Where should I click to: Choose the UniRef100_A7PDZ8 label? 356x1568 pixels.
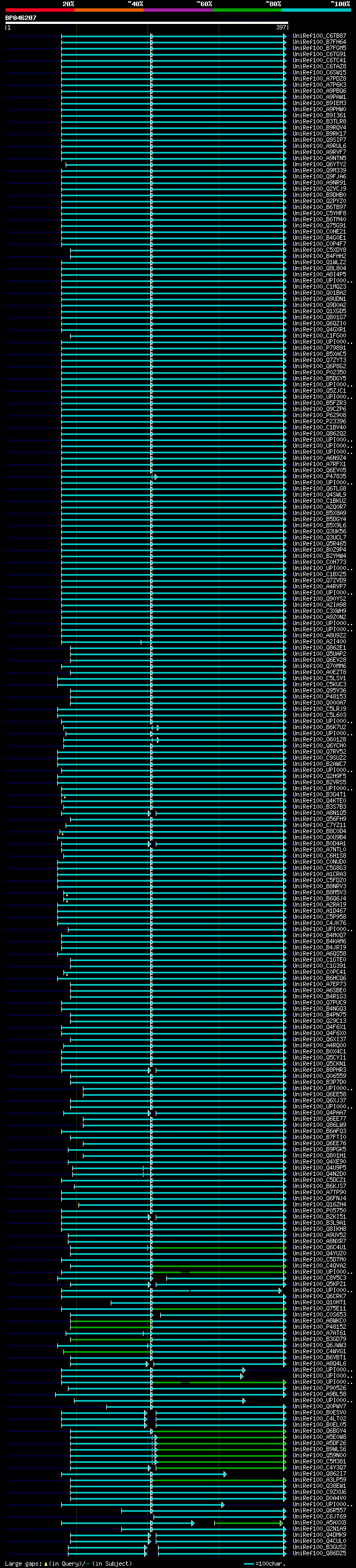(319, 78)
